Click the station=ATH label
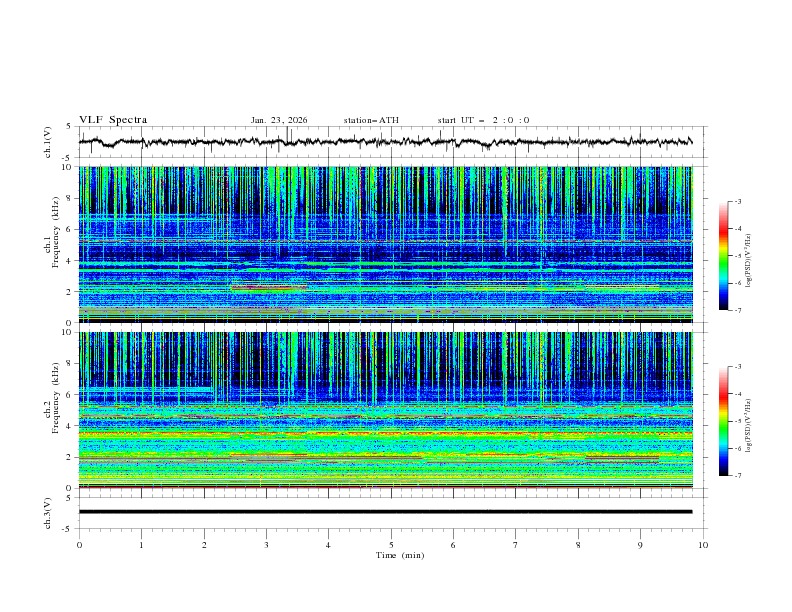The height and width of the screenshot is (612, 792). (371, 120)
